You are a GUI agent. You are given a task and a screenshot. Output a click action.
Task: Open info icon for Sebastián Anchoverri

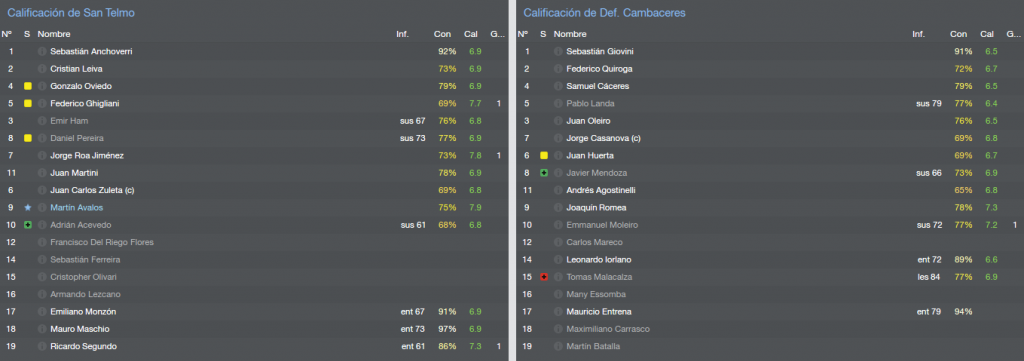42,51
